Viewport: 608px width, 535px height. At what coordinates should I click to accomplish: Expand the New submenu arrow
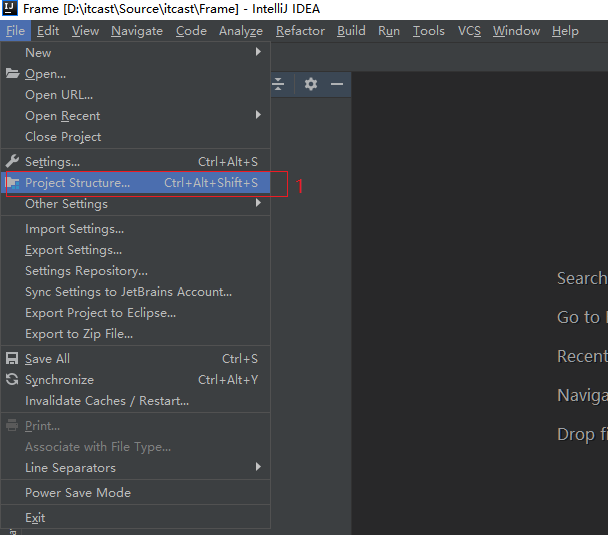coord(258,52)
